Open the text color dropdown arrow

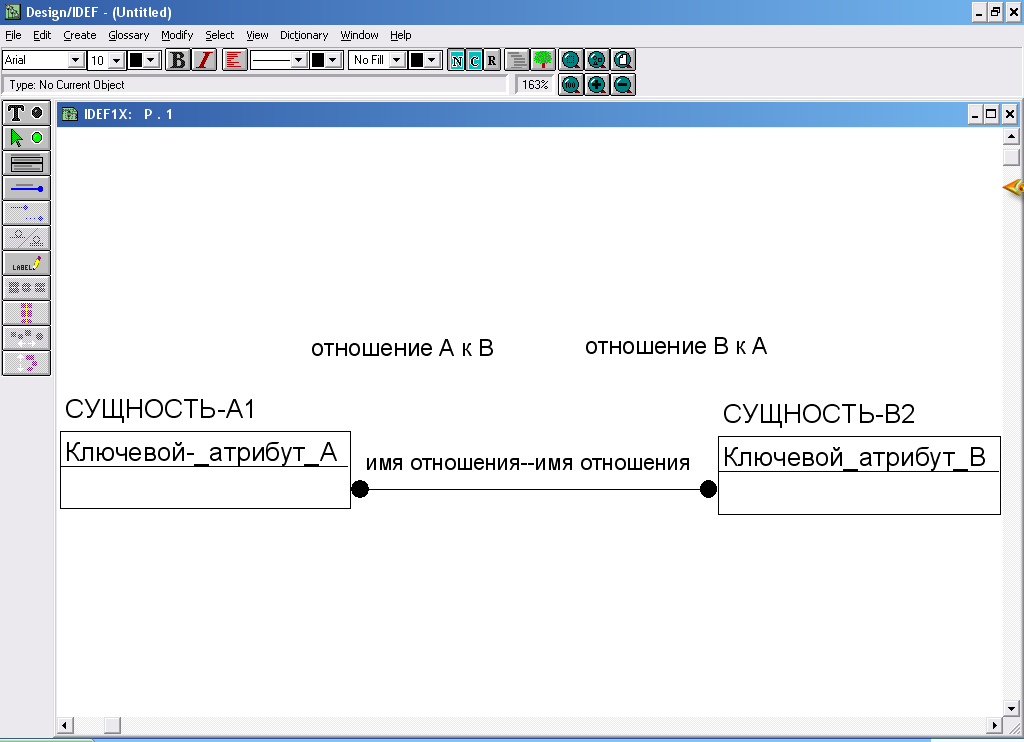[152, 60]
